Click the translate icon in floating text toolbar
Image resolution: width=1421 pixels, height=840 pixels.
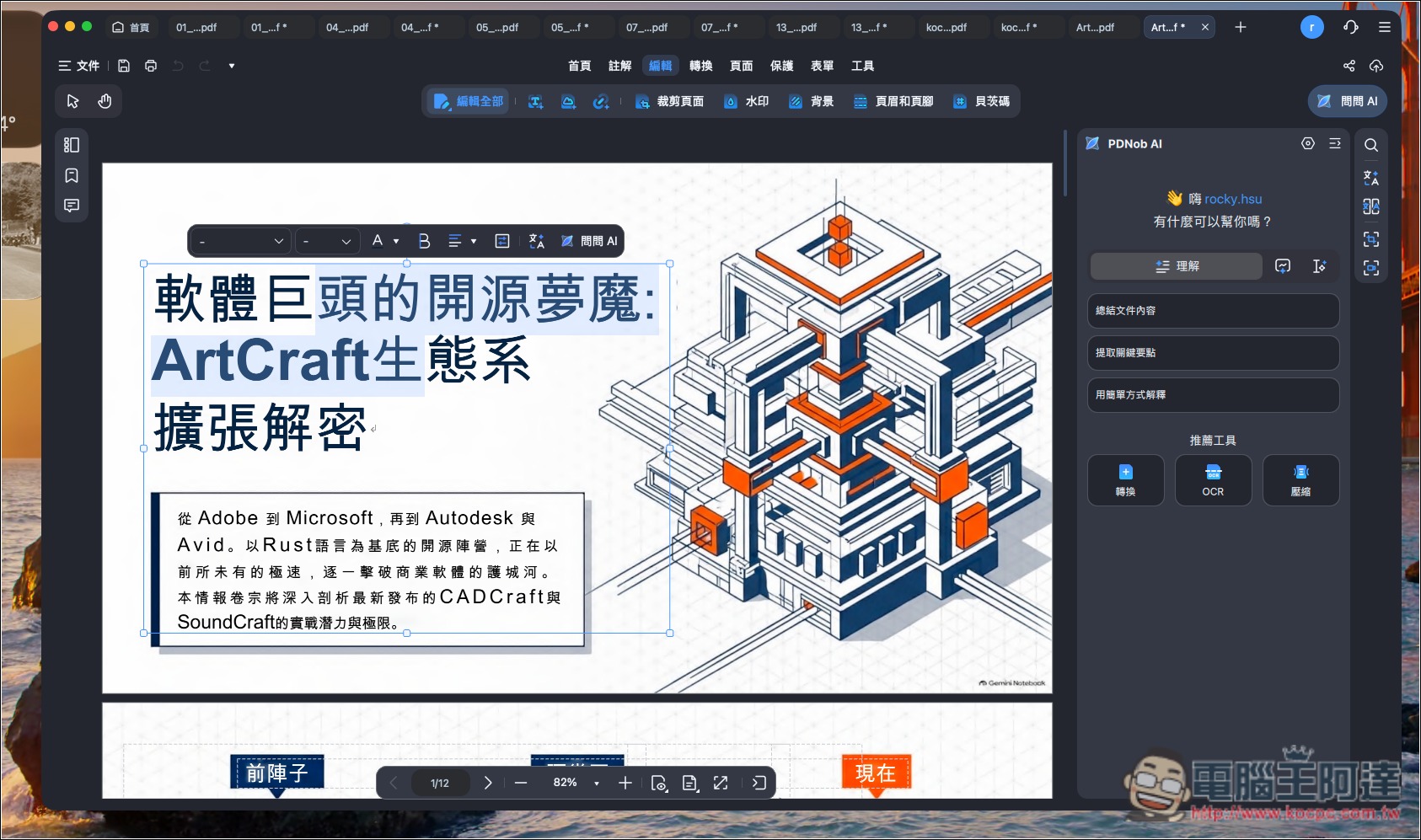click(x=537, y=241)
